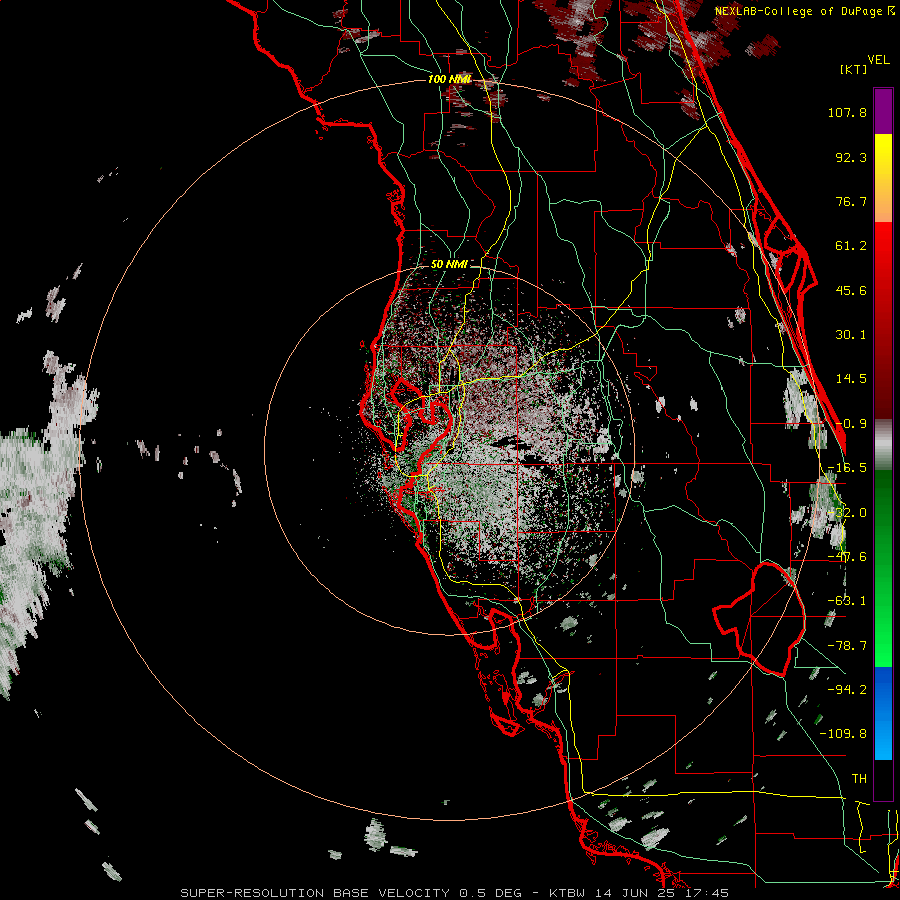This screenshot has height=900, width=900.
Task: Select the 30.1 velocity scale value
Action: (851, 335)
